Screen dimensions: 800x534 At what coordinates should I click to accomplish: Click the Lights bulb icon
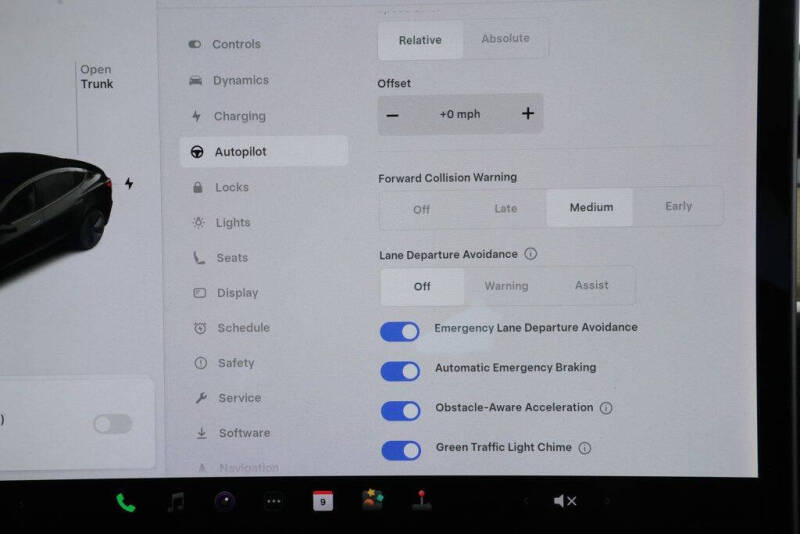coord(198,222)
